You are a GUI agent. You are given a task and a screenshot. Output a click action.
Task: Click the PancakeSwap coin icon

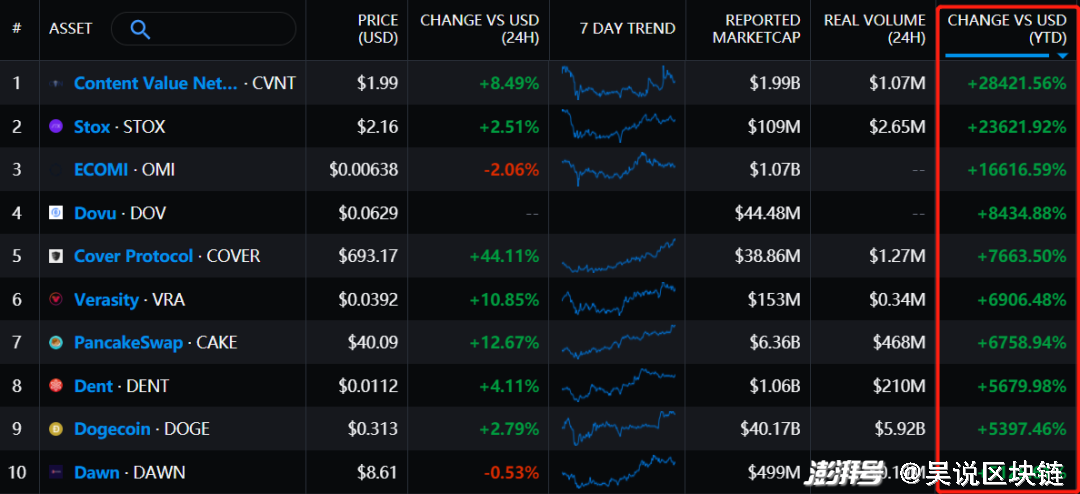tap(57, 343)
